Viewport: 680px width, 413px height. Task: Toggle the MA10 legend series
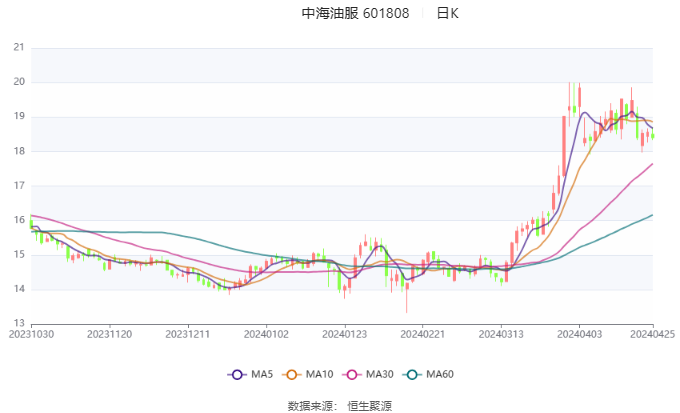(x=307, y=374)
